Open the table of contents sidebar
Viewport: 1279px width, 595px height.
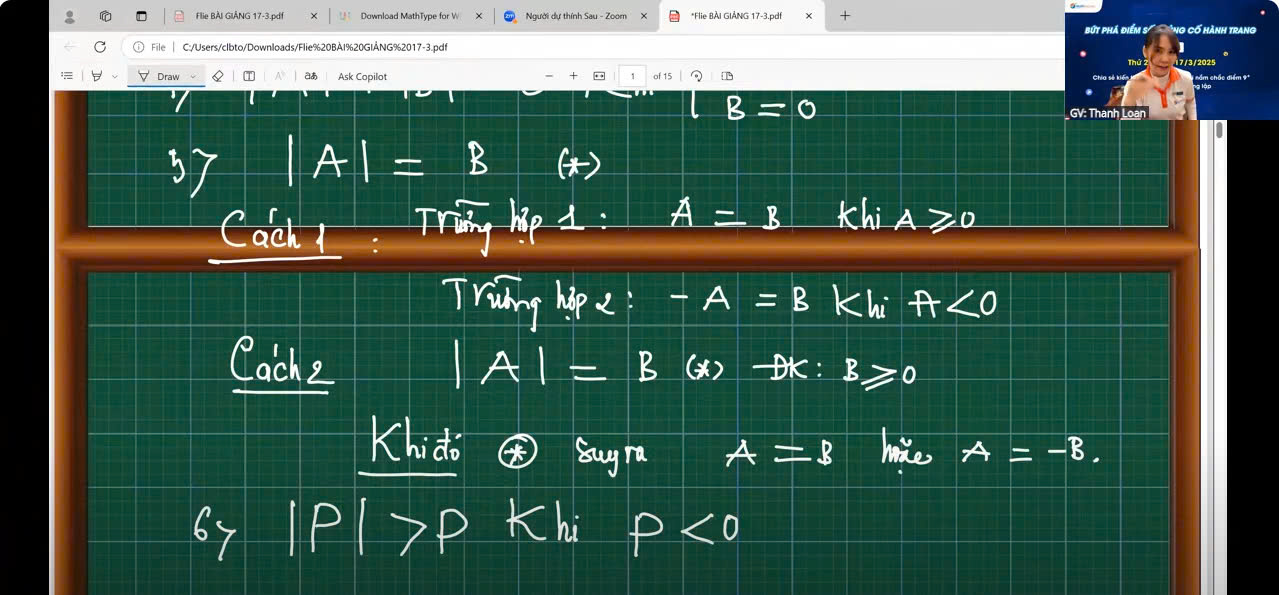pyautogui.click(x=67, y=76)
